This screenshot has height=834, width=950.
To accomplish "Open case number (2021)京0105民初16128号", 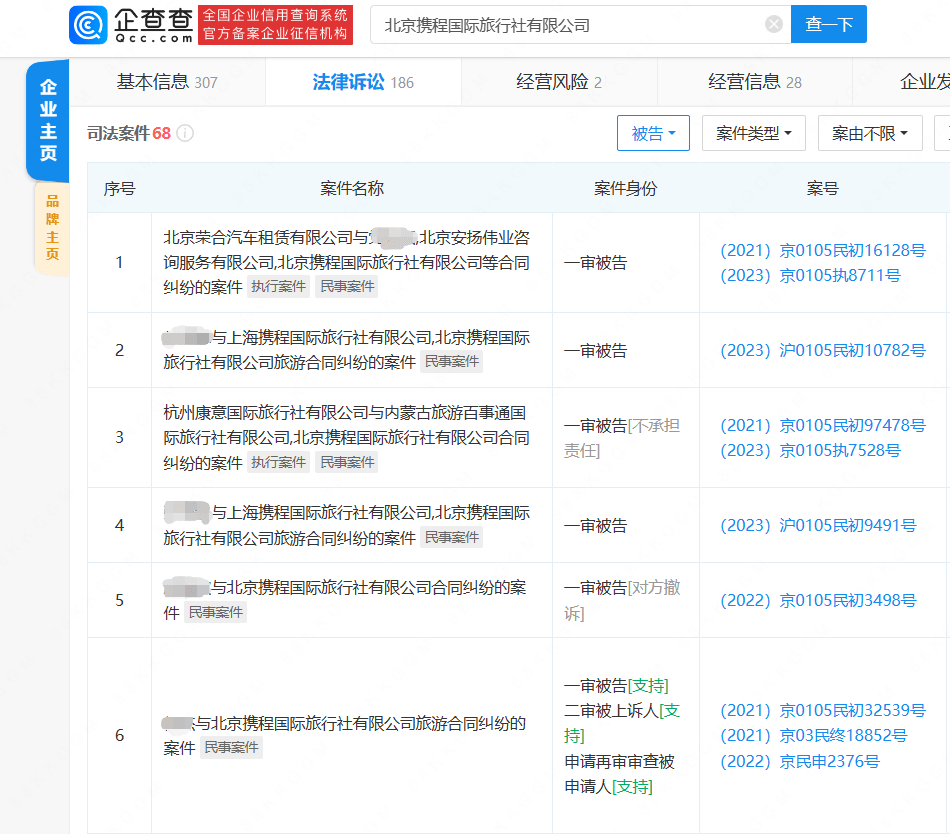I will tap(822, 250).
